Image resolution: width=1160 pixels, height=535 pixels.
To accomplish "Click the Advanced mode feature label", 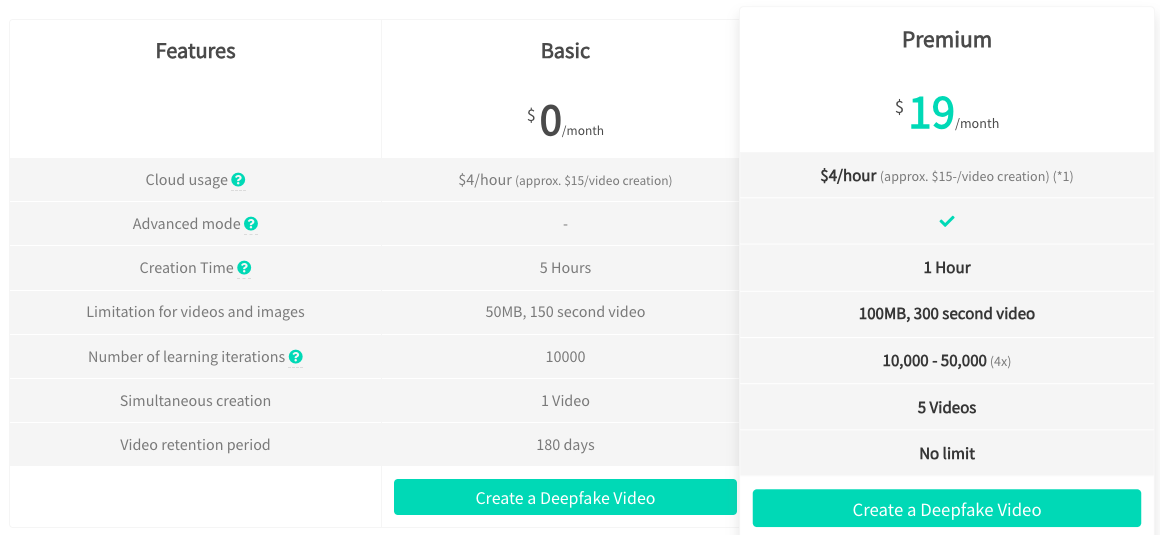I will [x=186, y=223].
